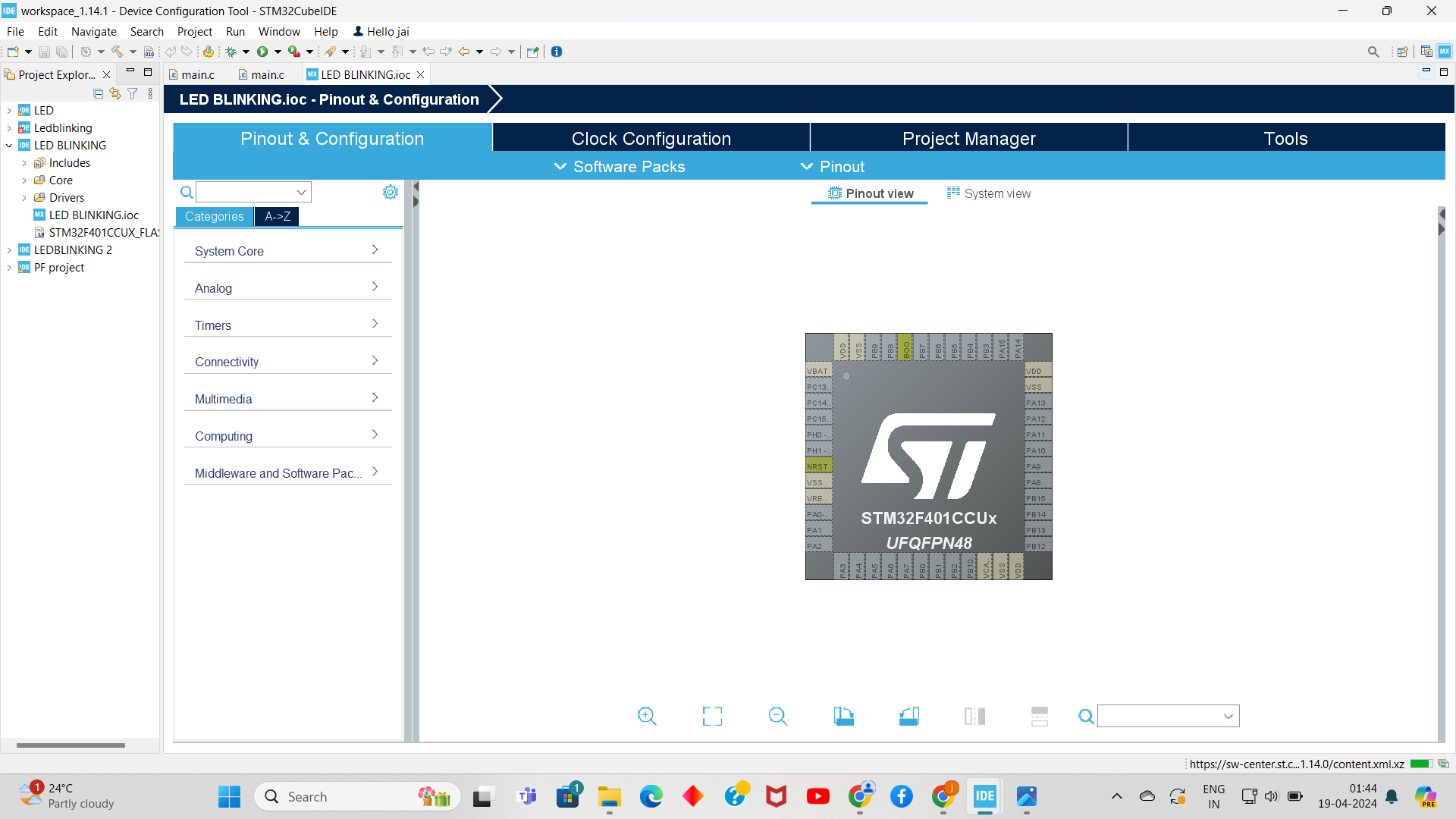Open the Project Explorer view menu
The image size is (1456, 819).
[150, 93]
